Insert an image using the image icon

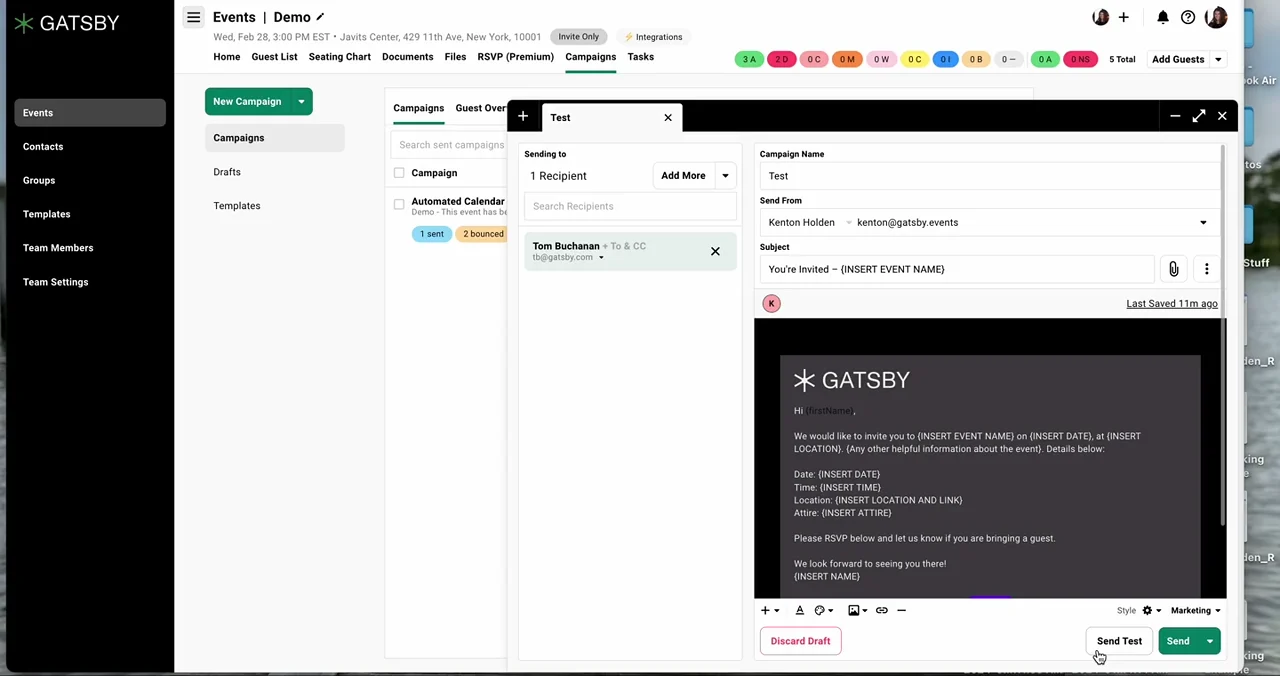pos(856,610)
